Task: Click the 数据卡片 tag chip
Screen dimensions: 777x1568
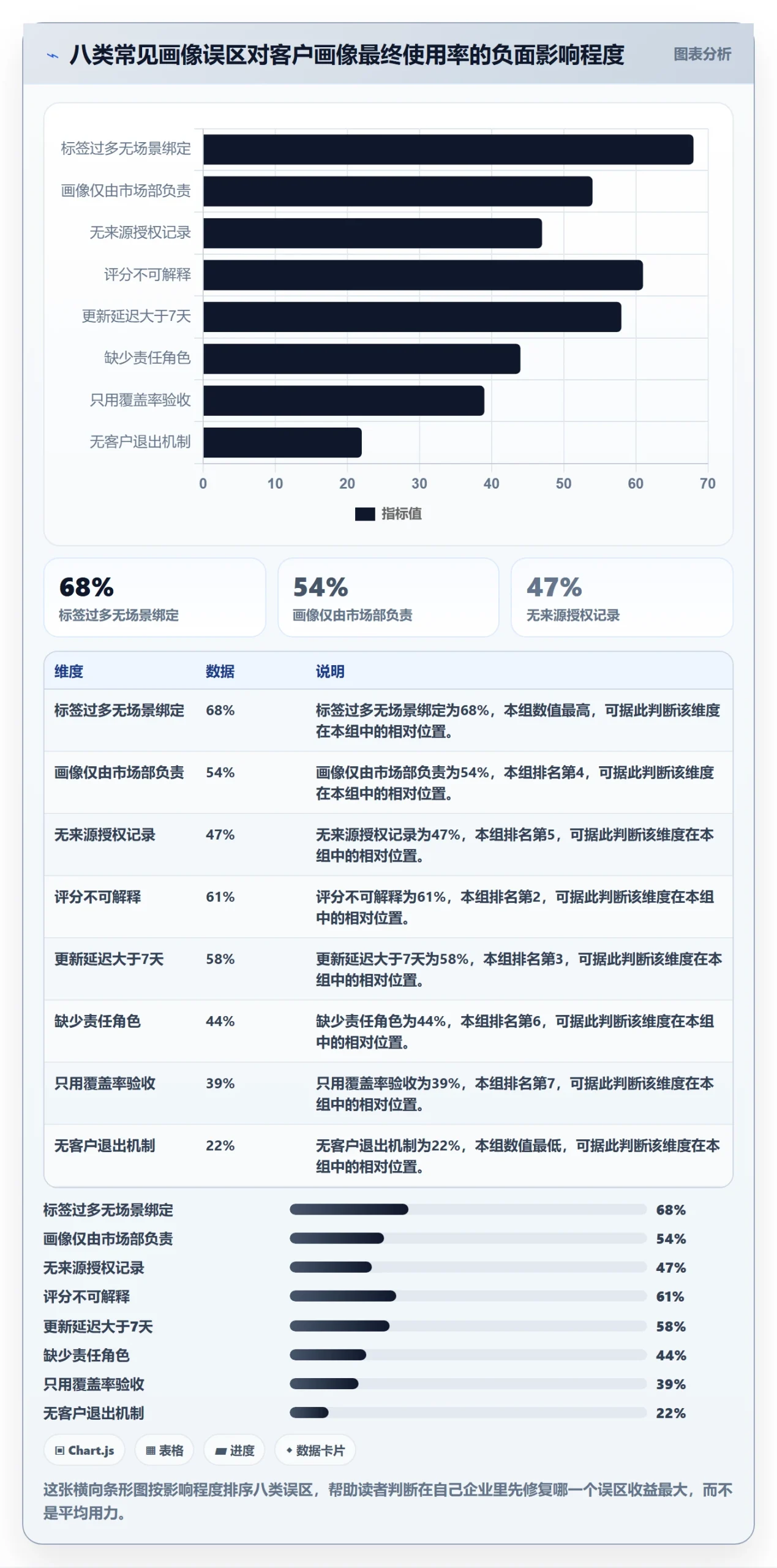Action: coord(315,1450)
